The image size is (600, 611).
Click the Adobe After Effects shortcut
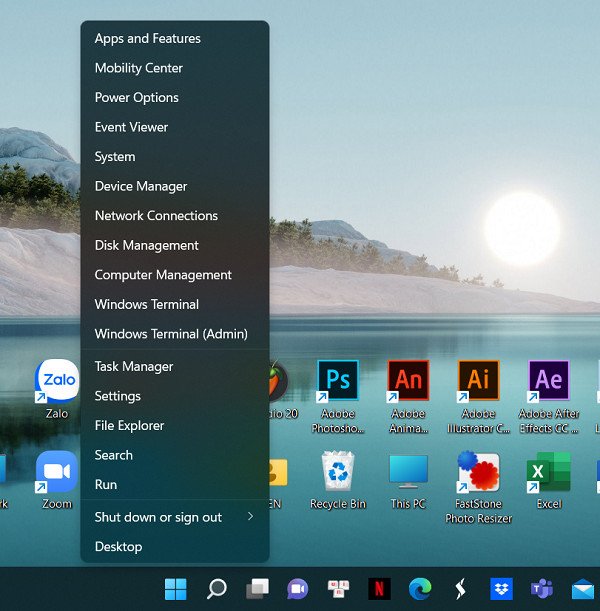pyautogui.click(x=549, y=381)
